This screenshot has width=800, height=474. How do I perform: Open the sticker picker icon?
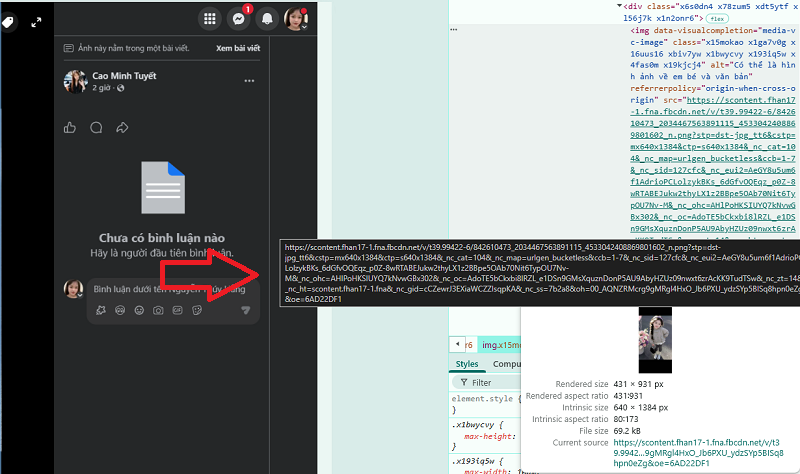(x=197, y=310)
